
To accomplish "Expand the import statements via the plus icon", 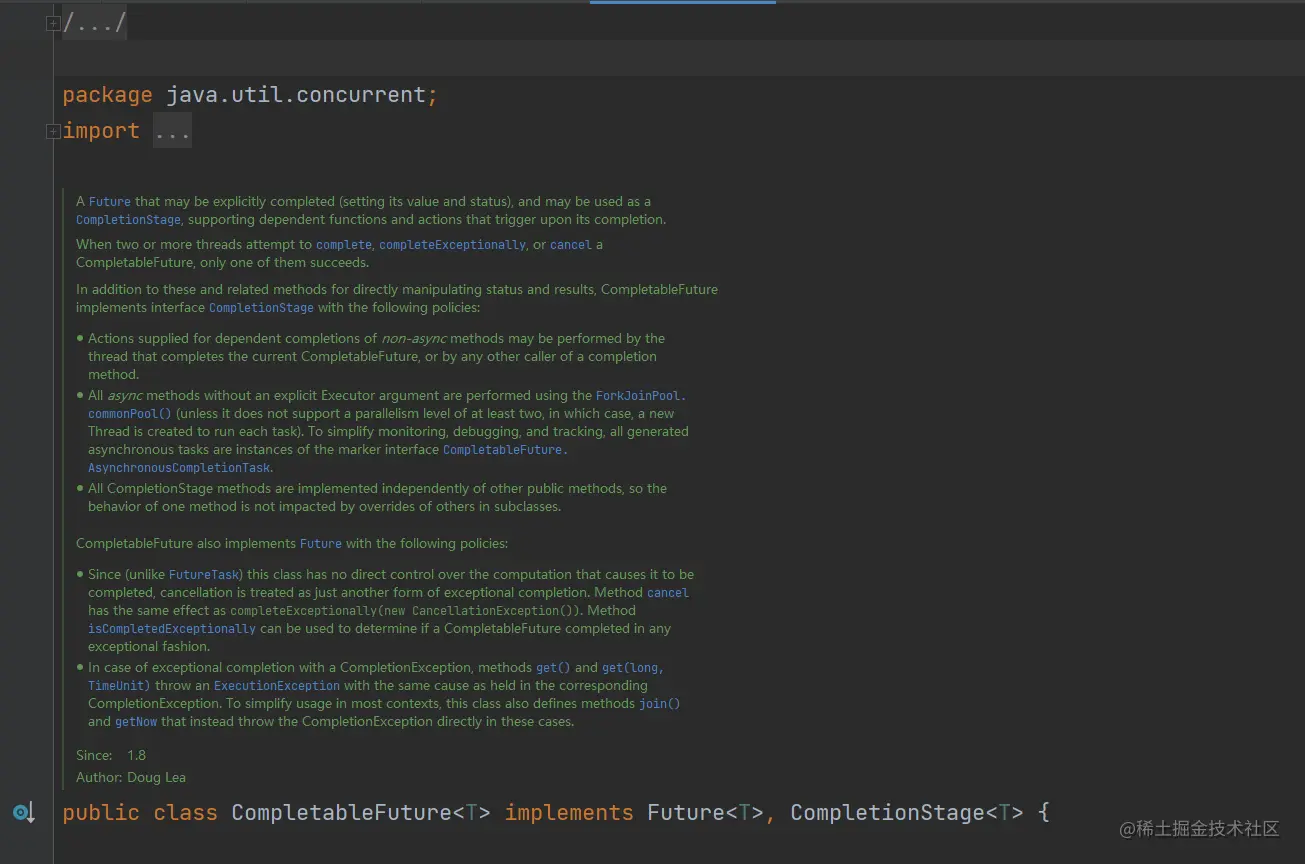I will [x=53, y=131].
